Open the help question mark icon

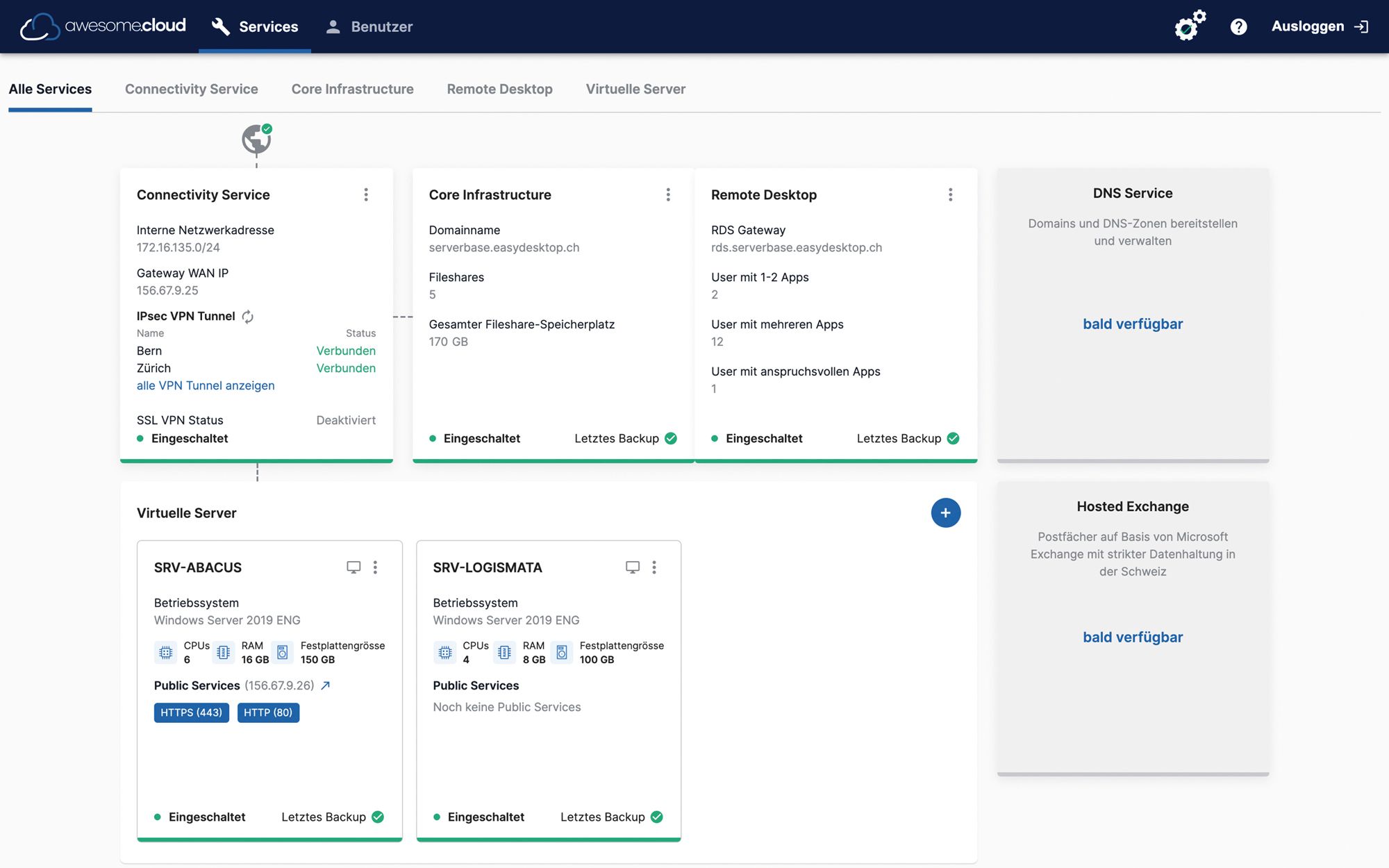(x=1238, y=26)
